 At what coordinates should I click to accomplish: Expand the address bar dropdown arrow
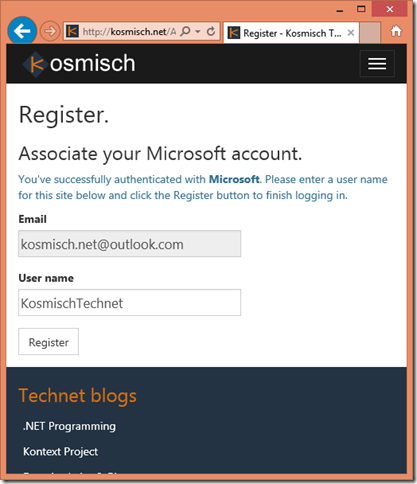click(198, 32)
